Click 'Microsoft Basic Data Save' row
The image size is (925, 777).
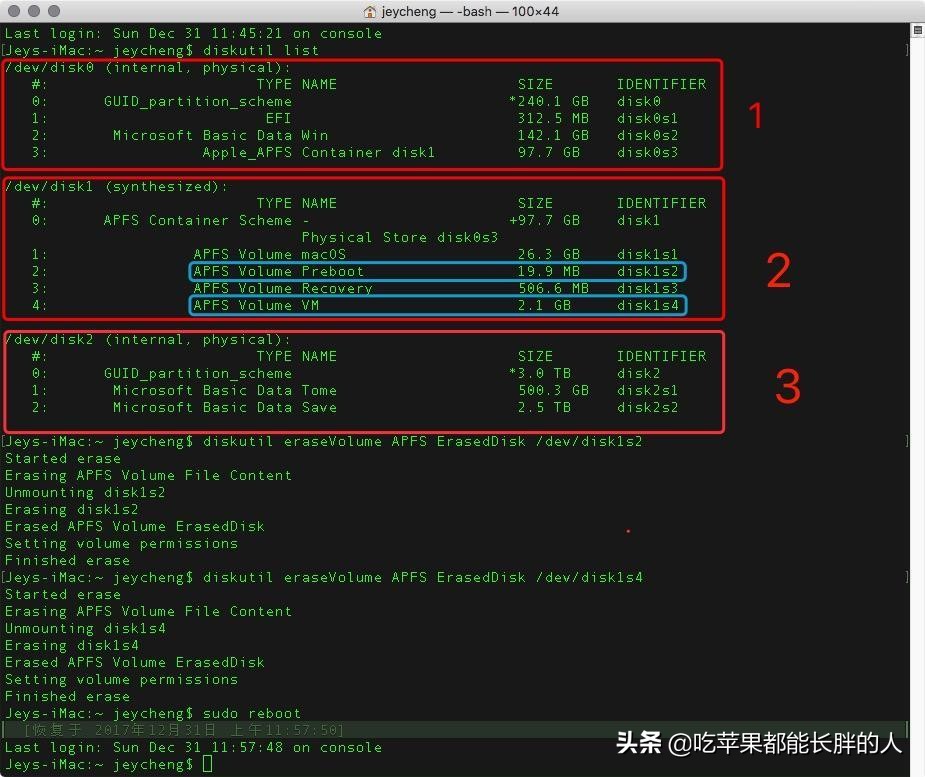coord(225,408)
